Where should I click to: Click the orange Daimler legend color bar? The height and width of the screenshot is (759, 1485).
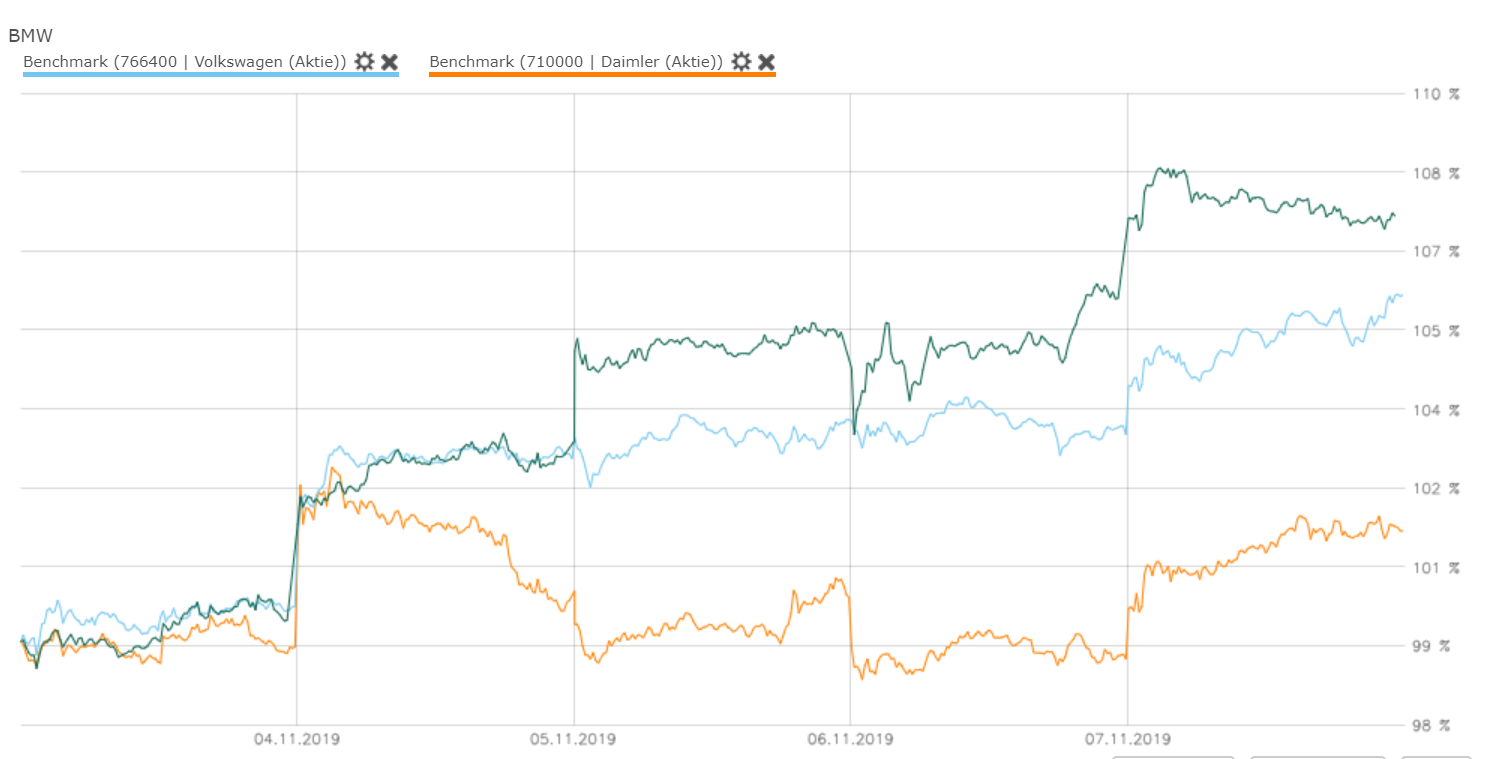[x=602, y=74]
